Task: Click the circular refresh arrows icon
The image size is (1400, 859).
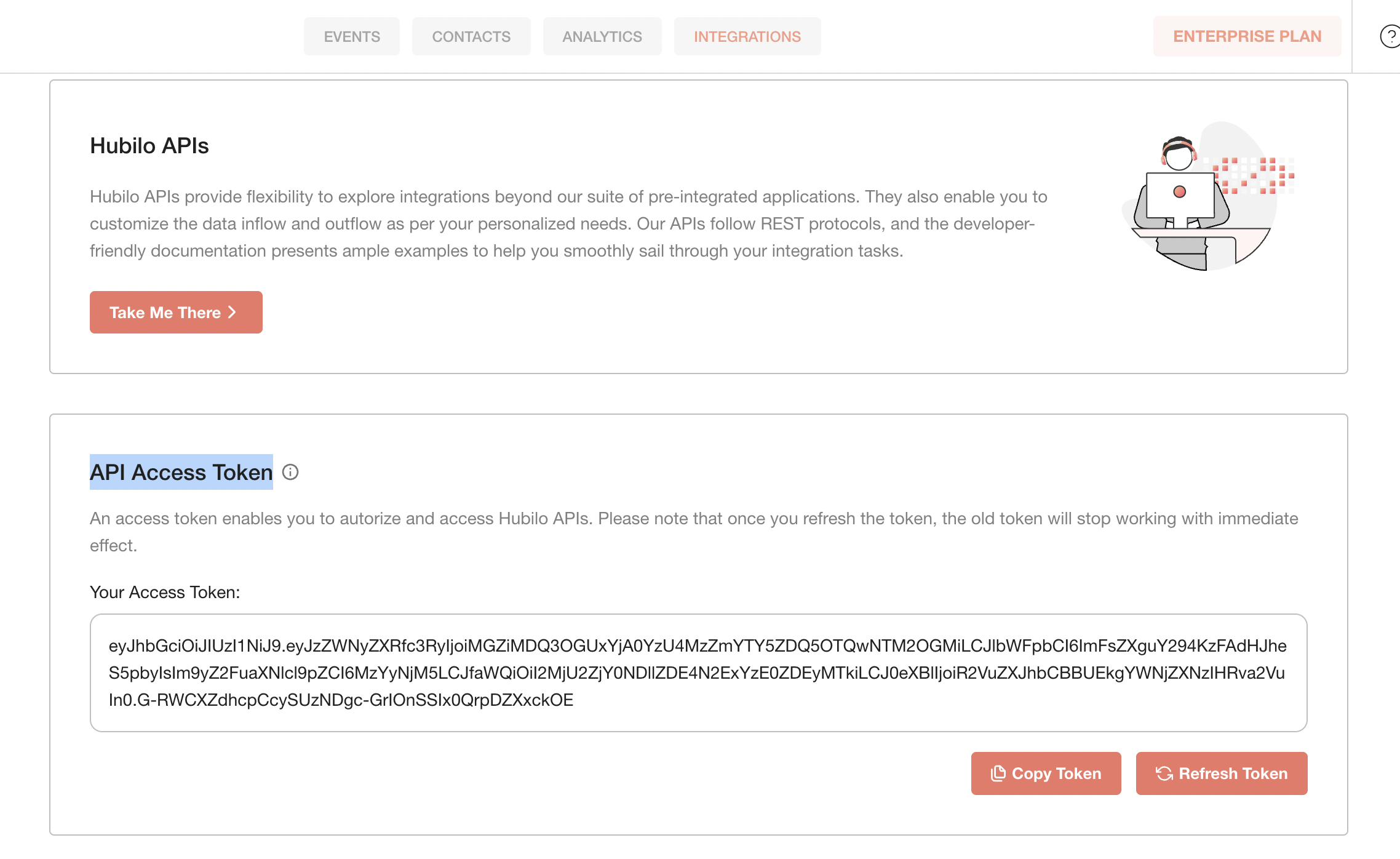Action: point(1164,773)
